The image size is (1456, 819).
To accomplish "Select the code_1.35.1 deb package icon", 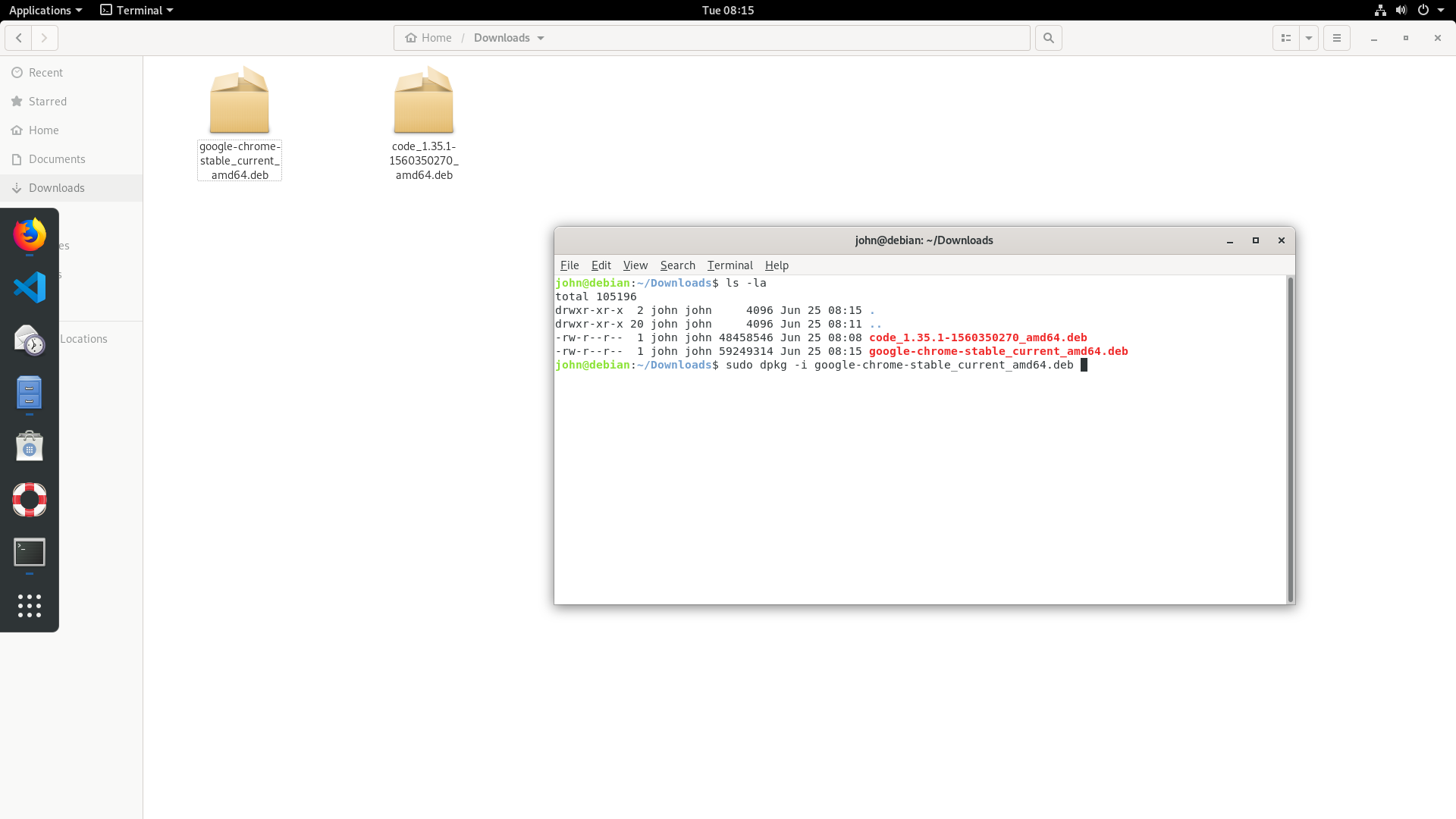I will point(424,100).
